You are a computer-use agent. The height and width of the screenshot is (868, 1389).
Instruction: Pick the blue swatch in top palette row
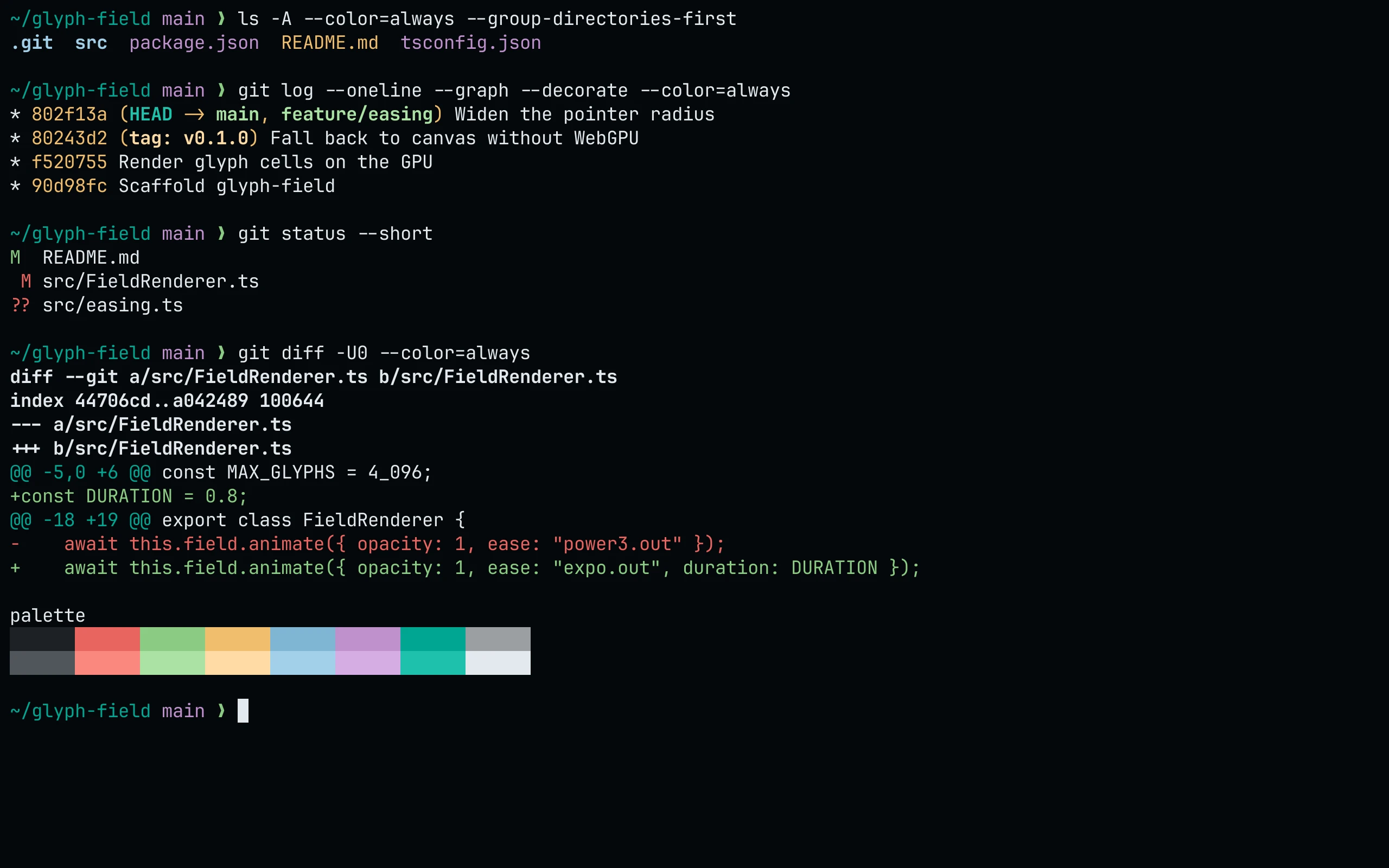pos(302,639)
